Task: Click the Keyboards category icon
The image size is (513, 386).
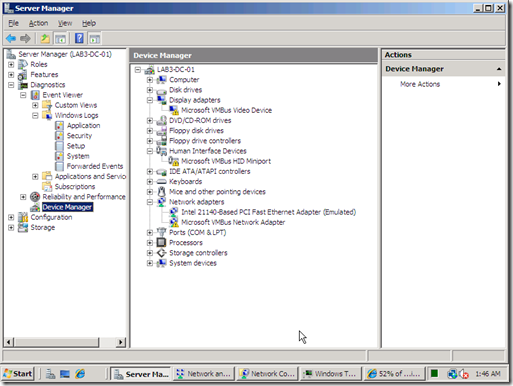Action: click(x=161, y=182)
